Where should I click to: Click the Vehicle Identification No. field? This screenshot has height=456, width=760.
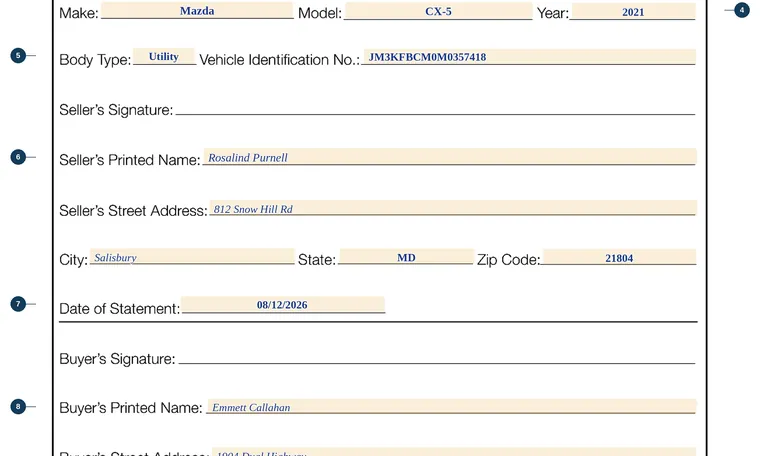click(x=529, y=57)
